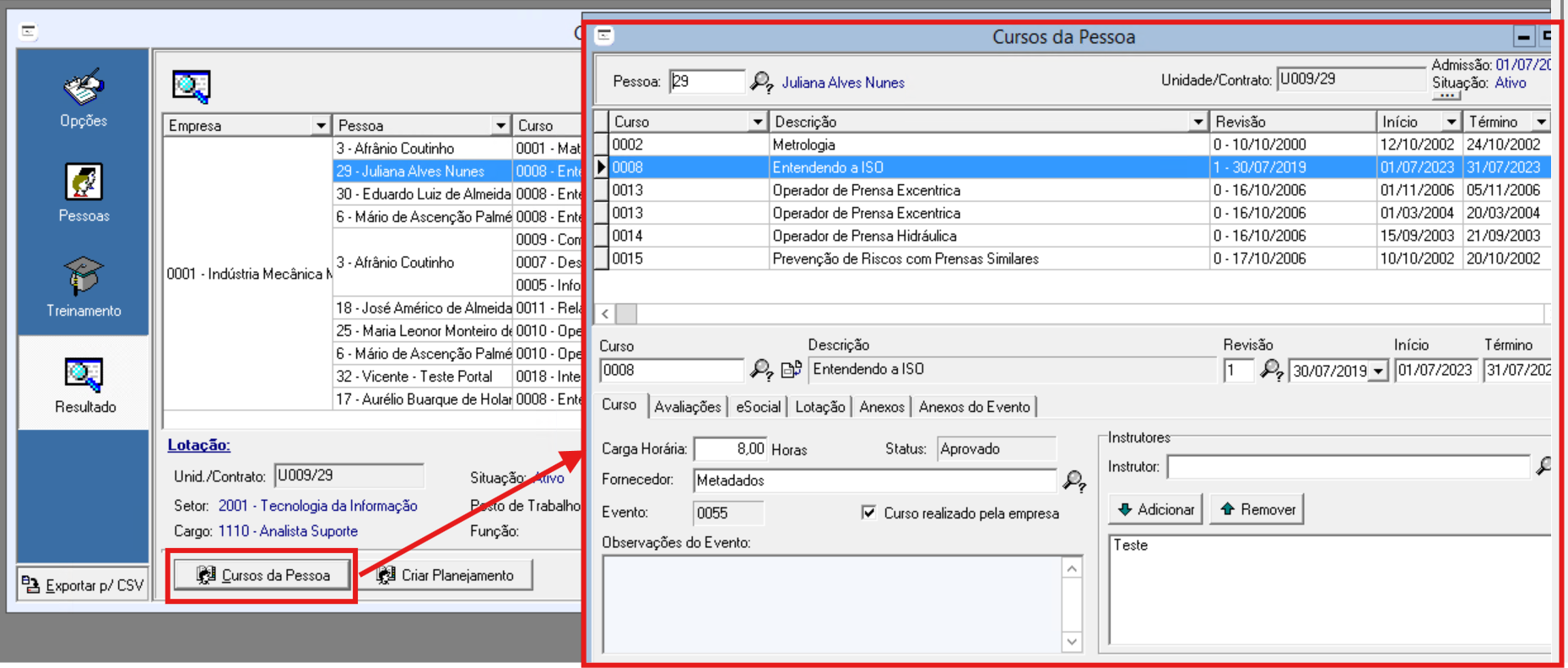Click search icon beside Fornecedor field
This screenshot has height=668, width=1568.
click(x=1073, y=481)
